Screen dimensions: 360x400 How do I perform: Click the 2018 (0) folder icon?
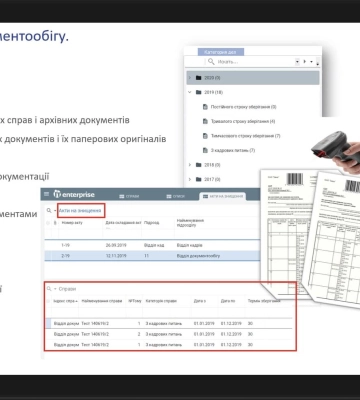click(x=199, y=165)
